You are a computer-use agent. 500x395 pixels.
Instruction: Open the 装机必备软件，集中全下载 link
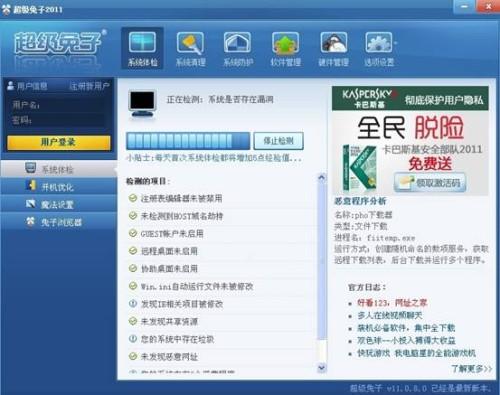[406, 328]
